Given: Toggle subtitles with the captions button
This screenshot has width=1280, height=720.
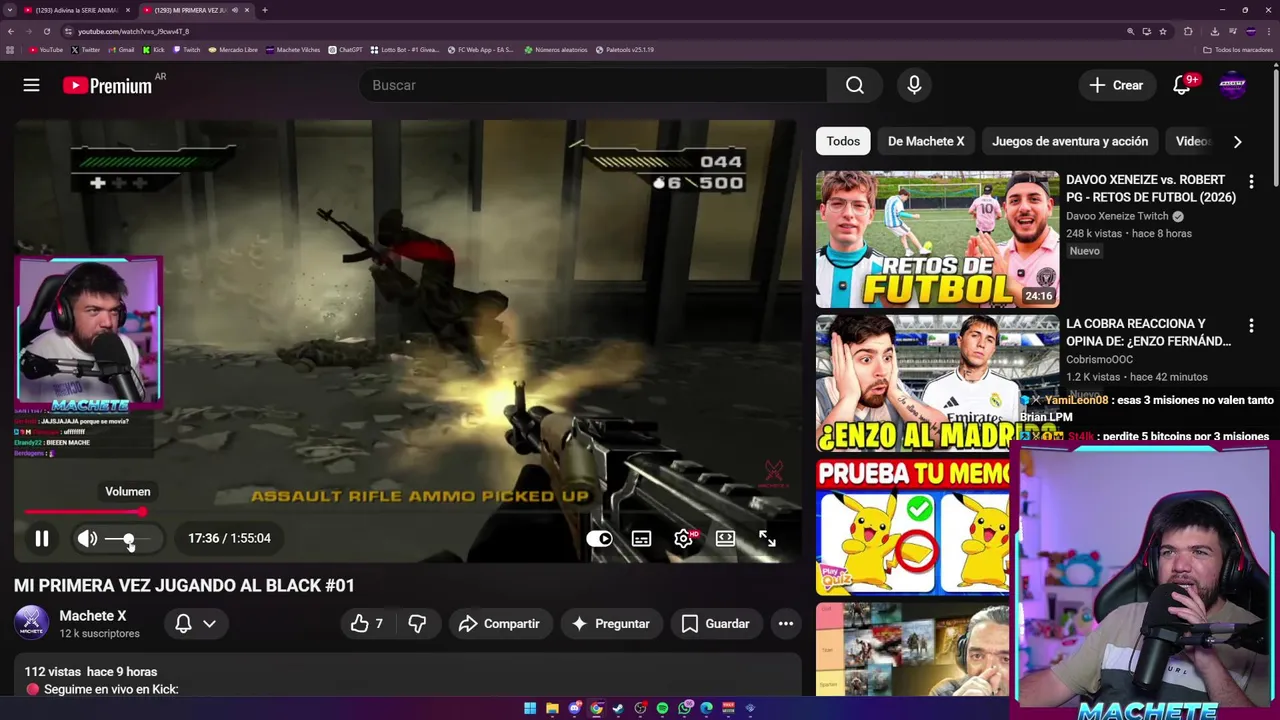Looking at the screenshot, I should point(641,539).
